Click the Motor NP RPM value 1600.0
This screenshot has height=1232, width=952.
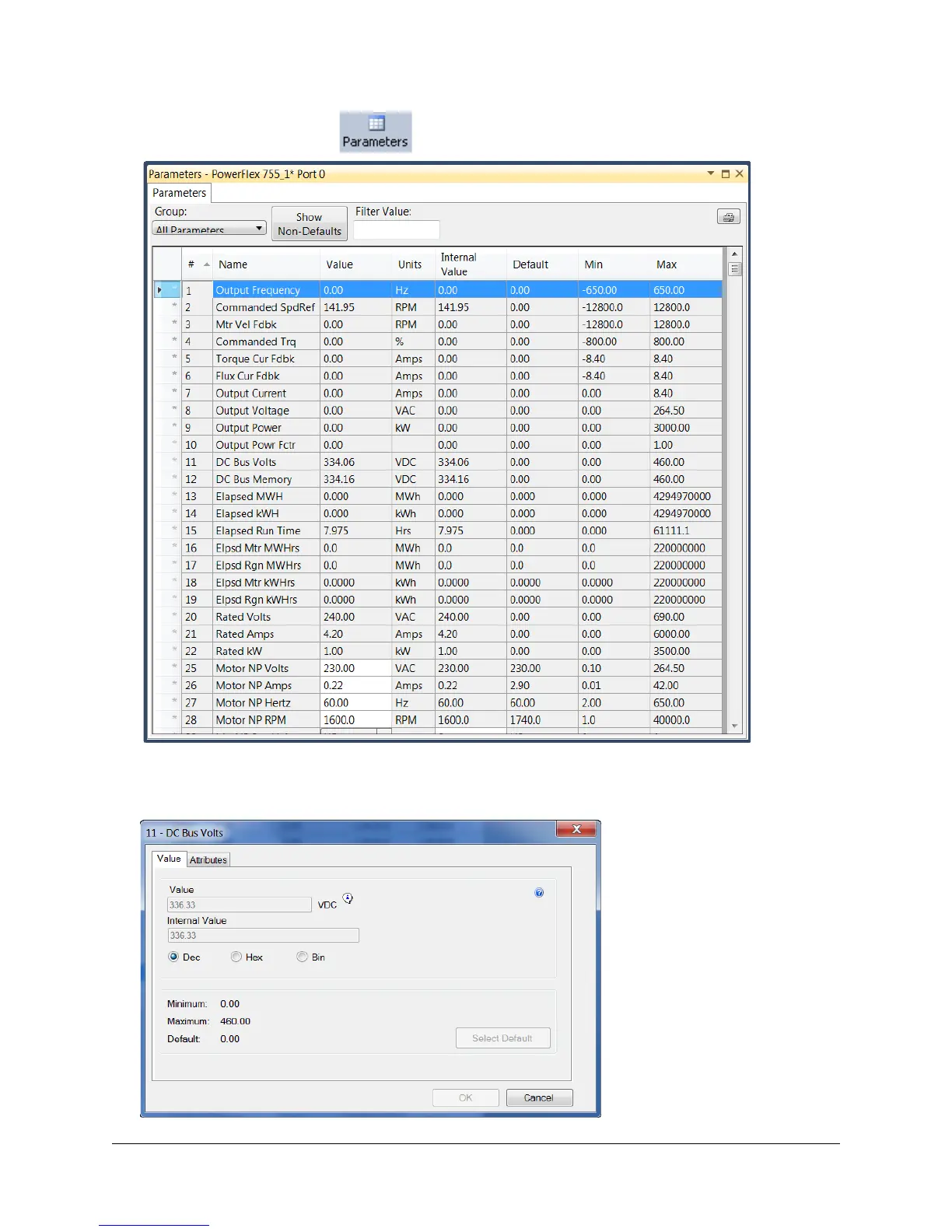(x=356, y=720)
